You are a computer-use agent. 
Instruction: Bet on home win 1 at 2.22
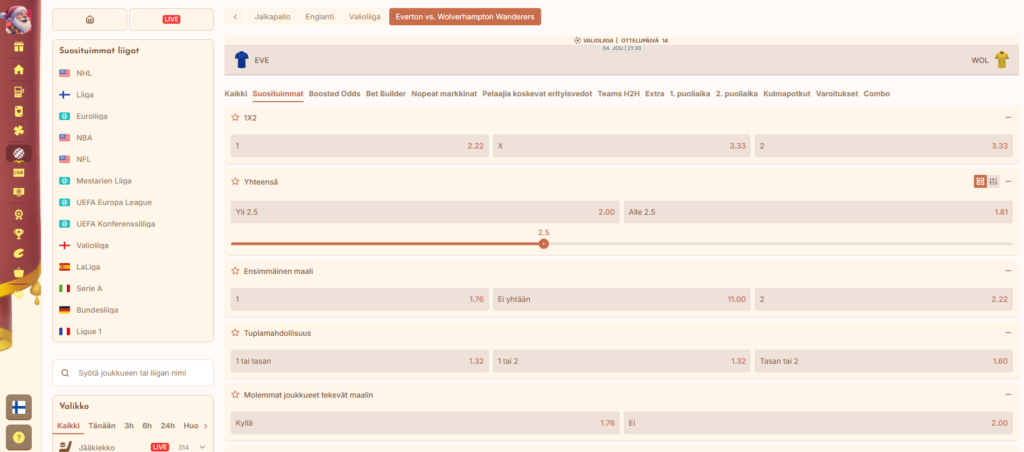(360, 146)
